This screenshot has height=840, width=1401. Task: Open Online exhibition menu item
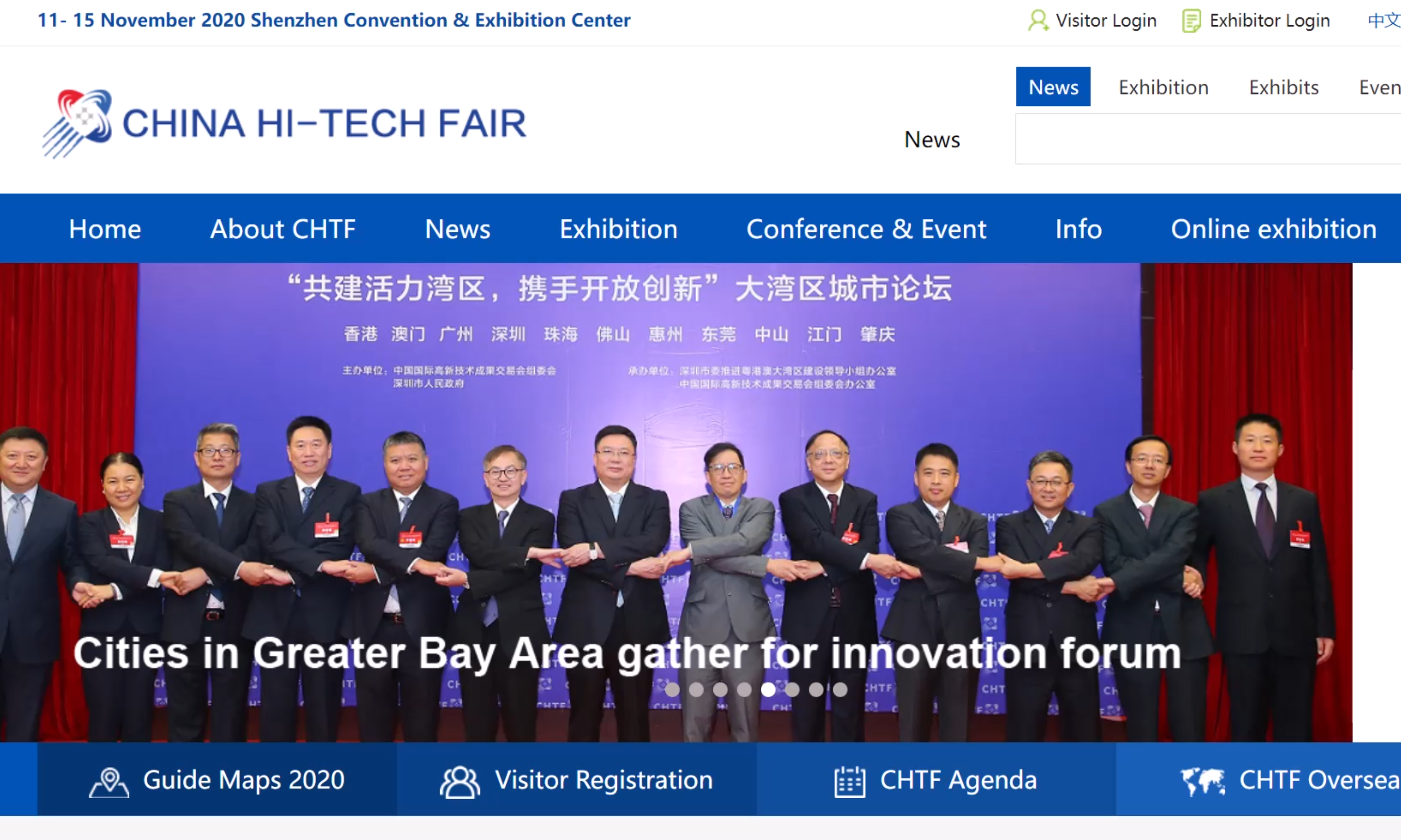pyautogui.click(x=1274, y=229)
